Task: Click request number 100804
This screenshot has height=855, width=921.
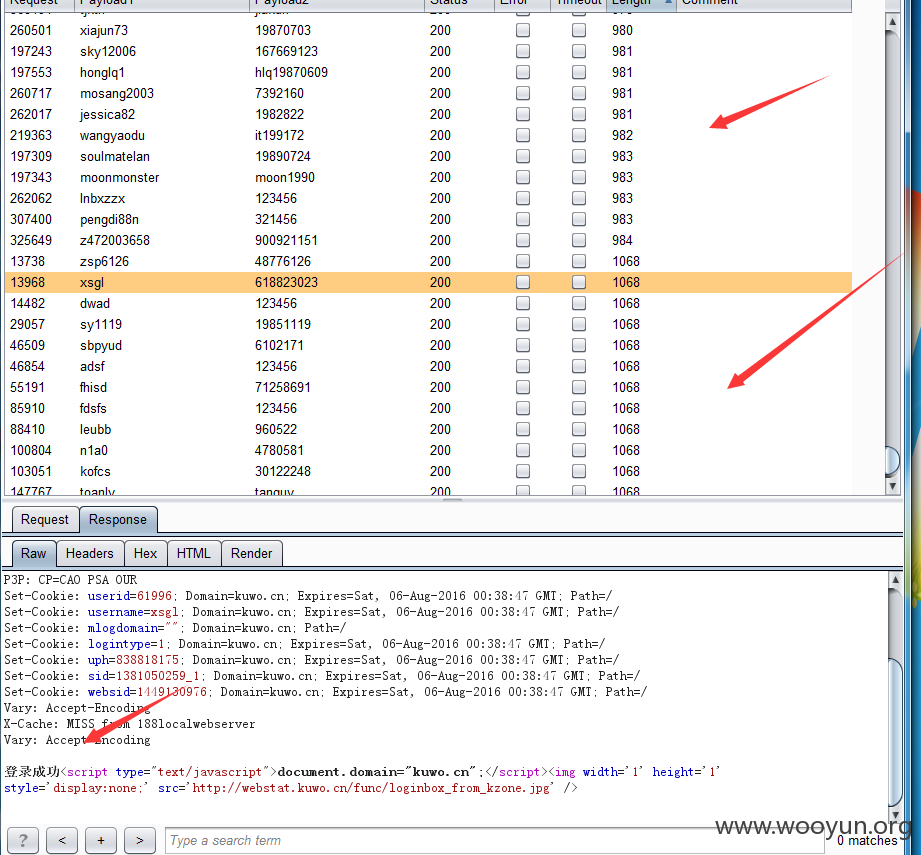Action: [x=31, y=450]
